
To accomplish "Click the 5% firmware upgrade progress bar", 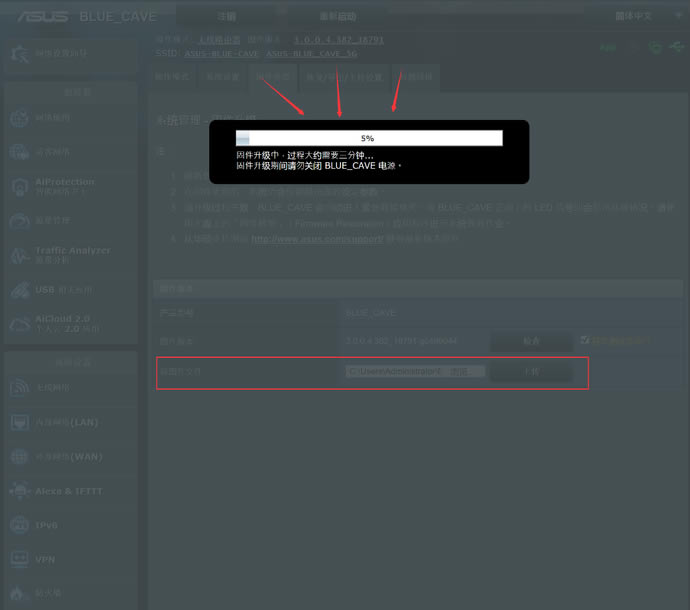I will tap(369, 138).
